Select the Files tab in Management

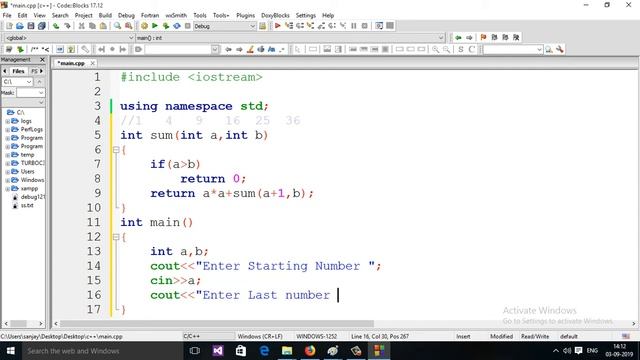coord(18,71)
